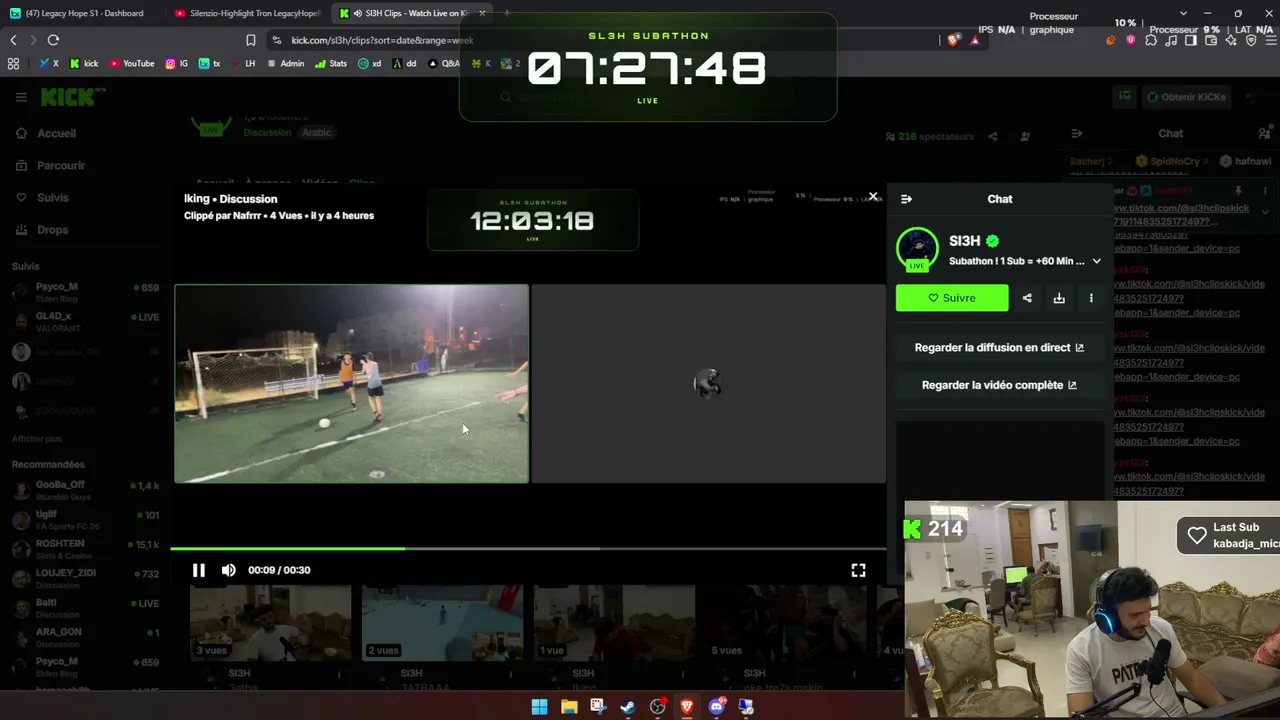This screenshot has height=720, width=1280.
Task: Share the clip via share icon
Action: [x=1027, y=298]
